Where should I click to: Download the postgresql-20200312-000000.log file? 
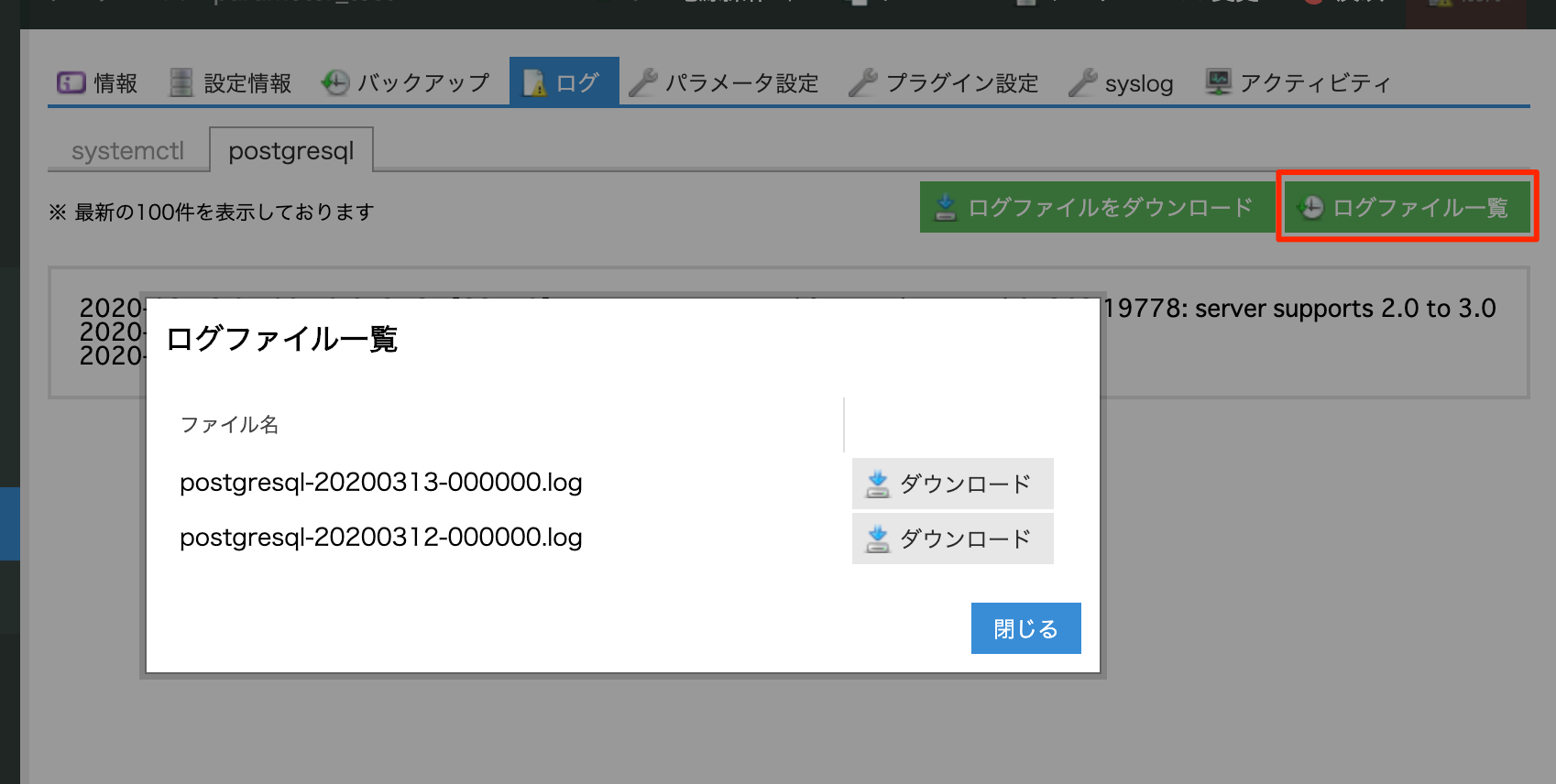pos(952,539)
